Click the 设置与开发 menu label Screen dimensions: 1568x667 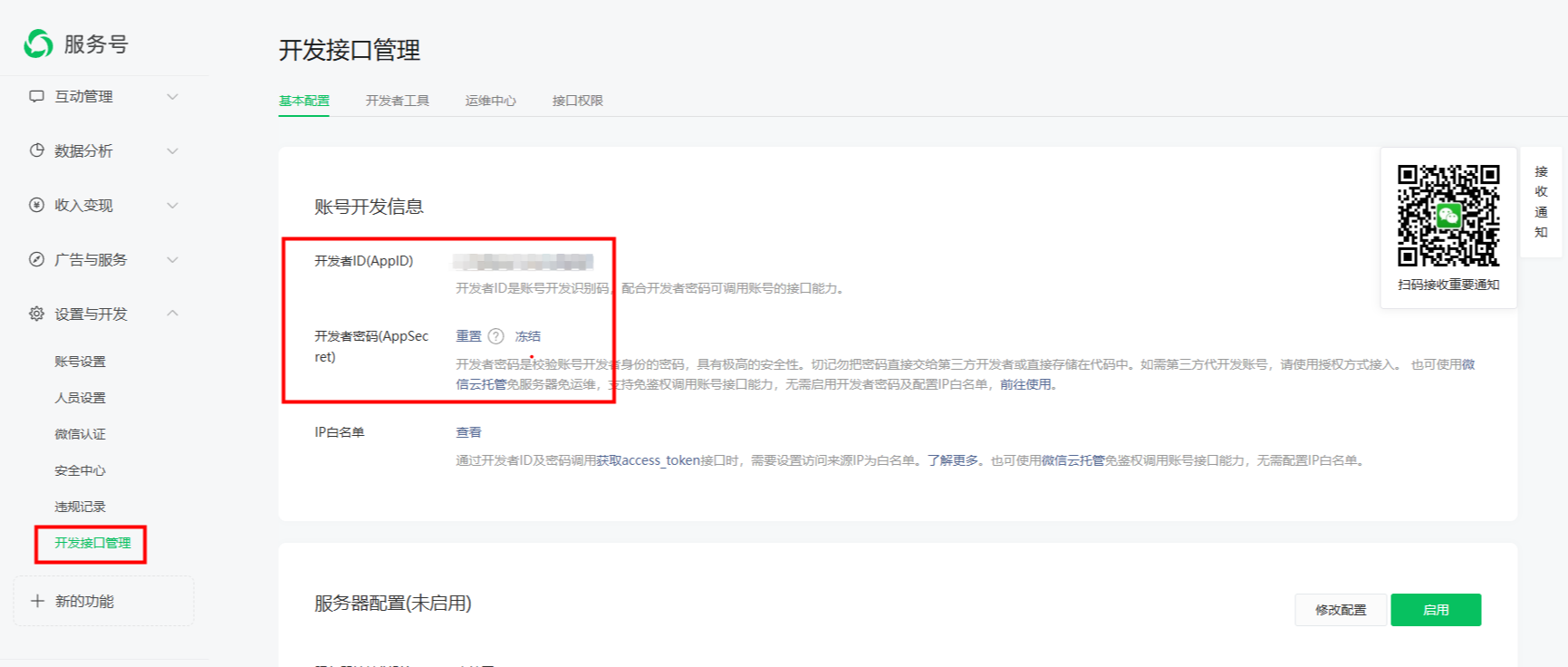point(91,314)
